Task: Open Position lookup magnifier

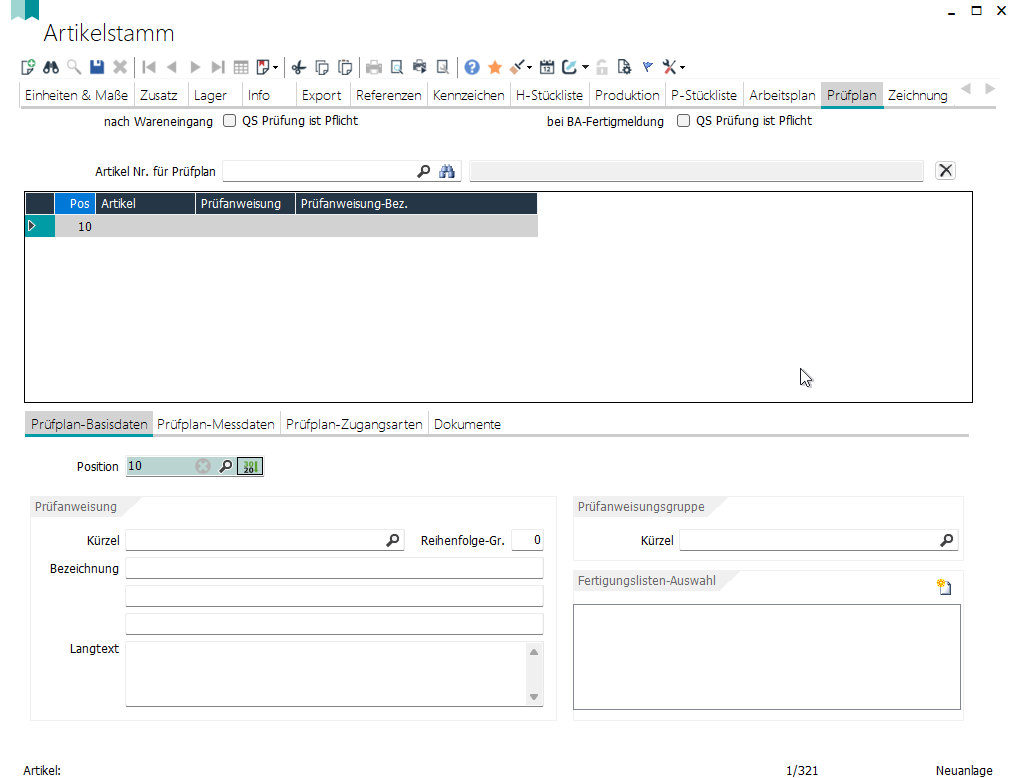Action: coord(226,466)
